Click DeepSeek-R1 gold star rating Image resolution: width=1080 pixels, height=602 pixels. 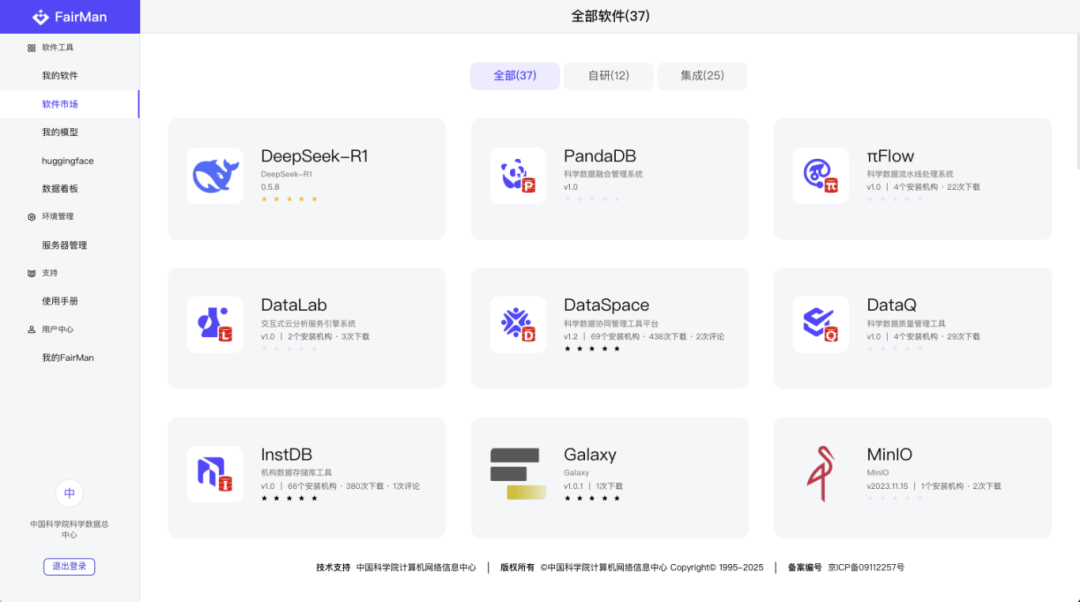(x=289, y=199)
